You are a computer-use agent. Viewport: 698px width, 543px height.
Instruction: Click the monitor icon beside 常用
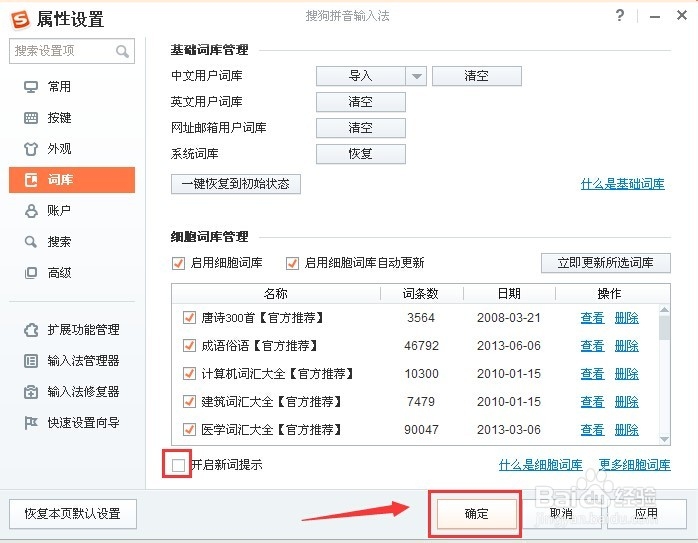pyautogui.click(x=31, y=86)
